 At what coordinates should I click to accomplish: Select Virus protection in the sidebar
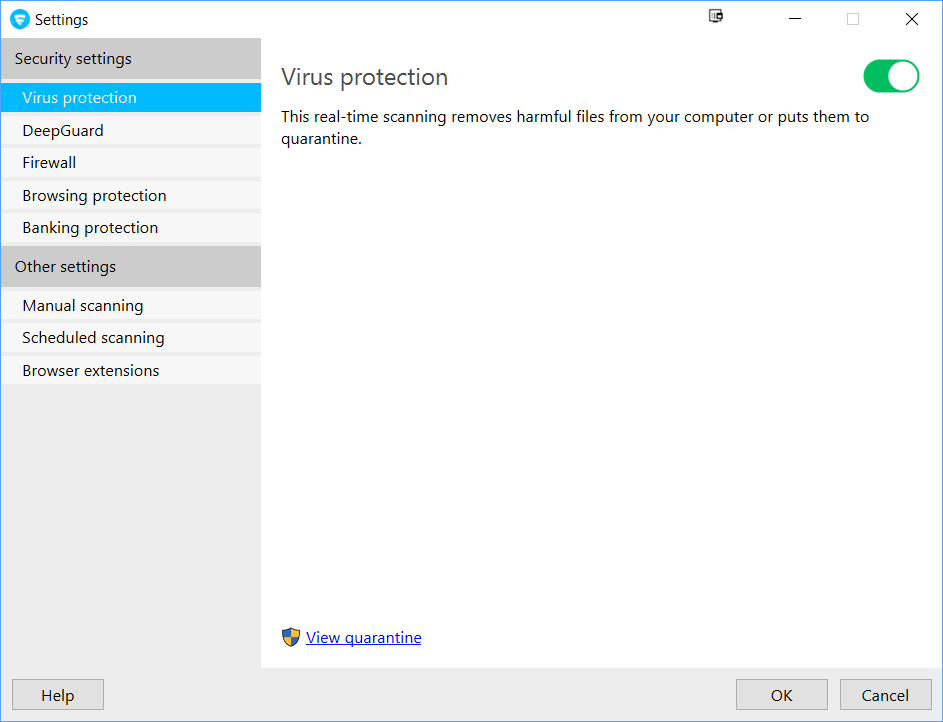[130, 98]
